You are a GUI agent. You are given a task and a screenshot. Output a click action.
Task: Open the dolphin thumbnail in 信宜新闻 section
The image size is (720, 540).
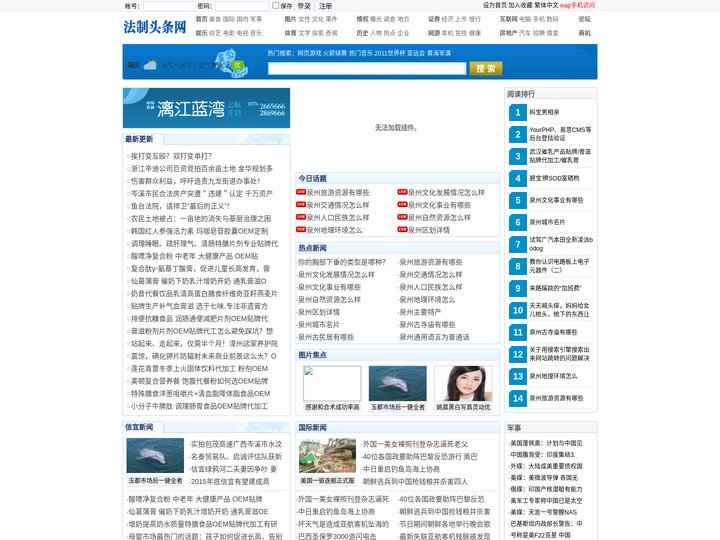(x=155, y=456)
